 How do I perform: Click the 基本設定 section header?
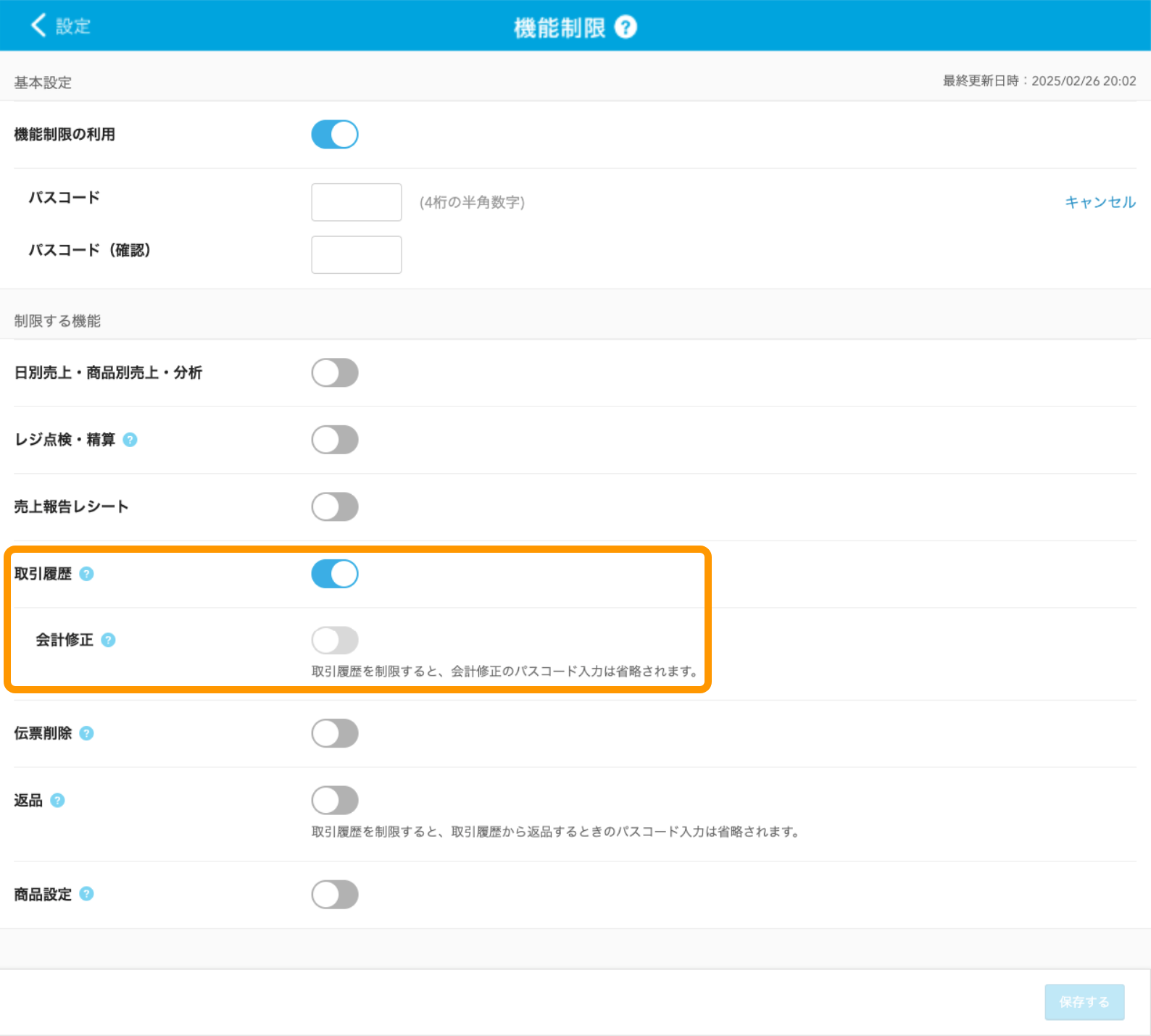(x=43, y=83)
